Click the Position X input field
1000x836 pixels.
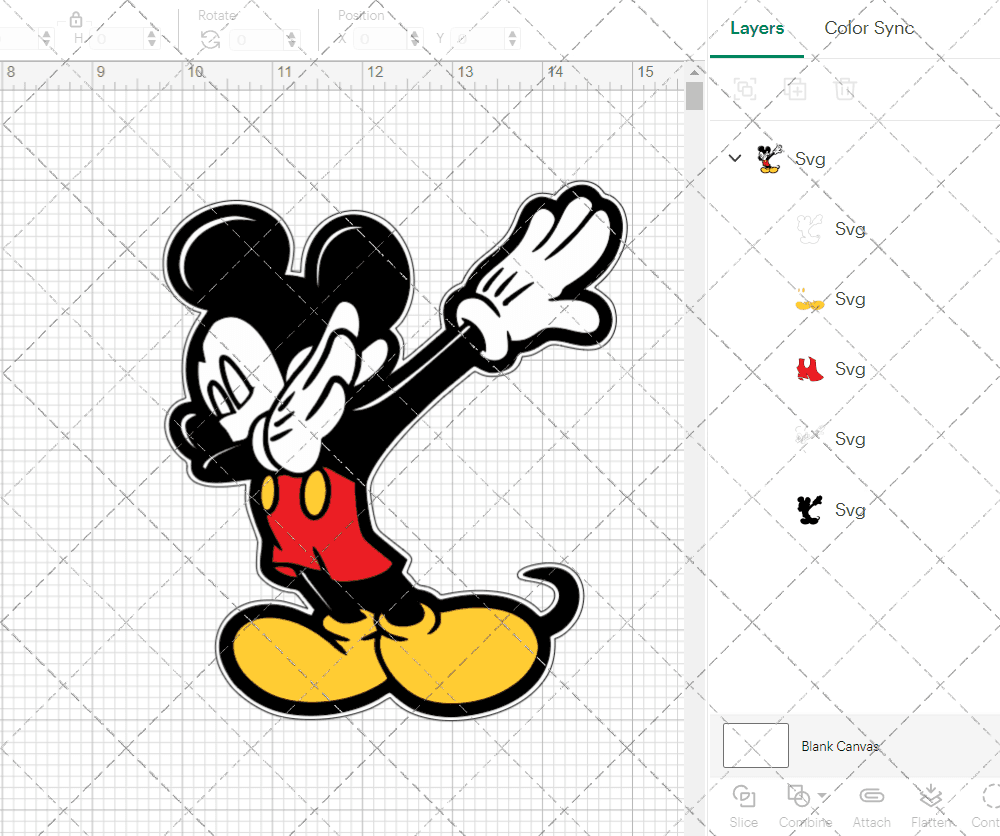pos(381,39)
